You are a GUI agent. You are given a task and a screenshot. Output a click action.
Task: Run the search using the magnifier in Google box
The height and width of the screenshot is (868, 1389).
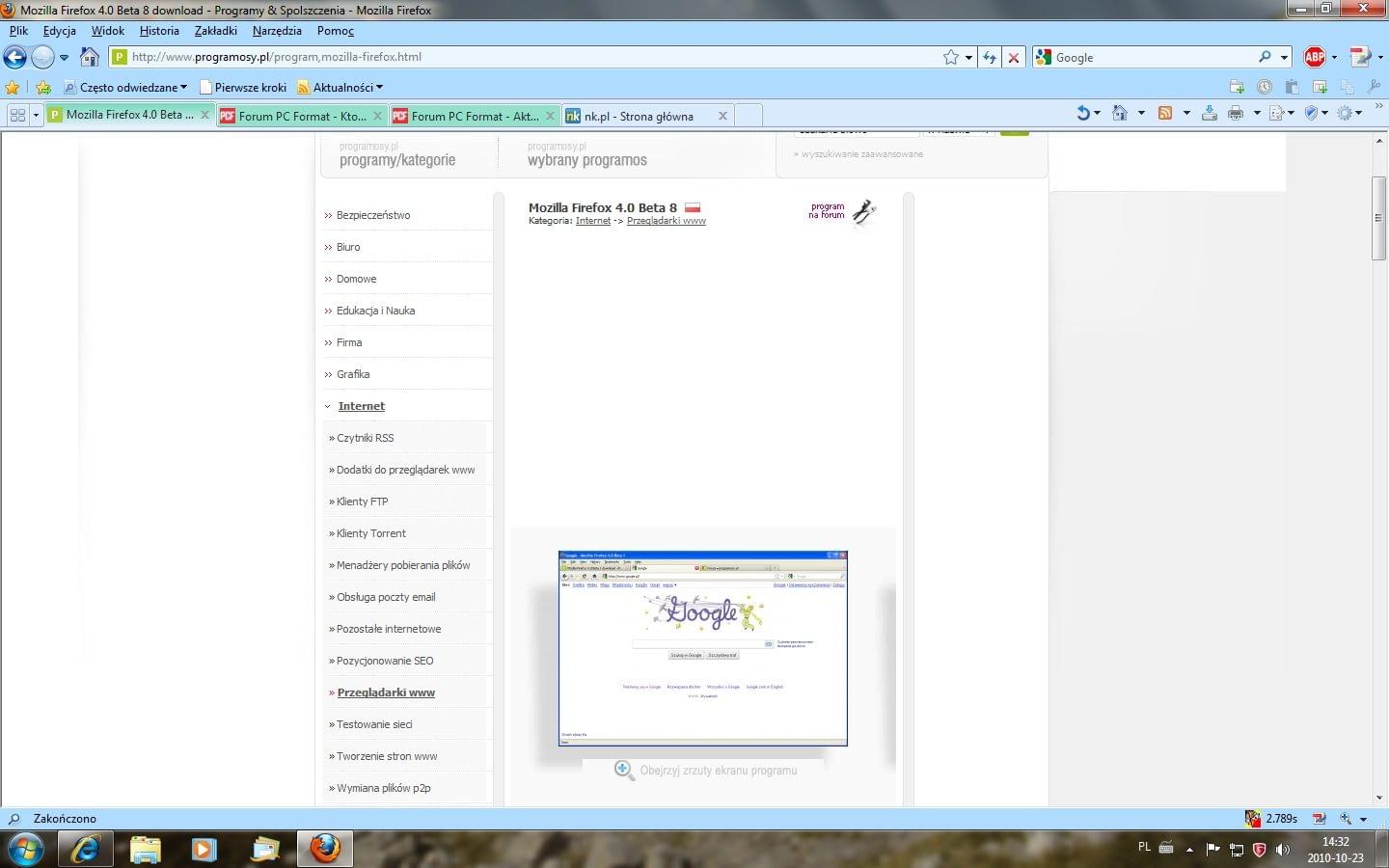pos(1265,57)
